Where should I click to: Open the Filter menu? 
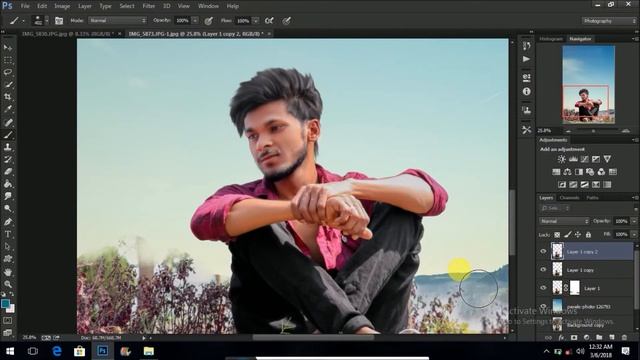(x=149, y=6)
